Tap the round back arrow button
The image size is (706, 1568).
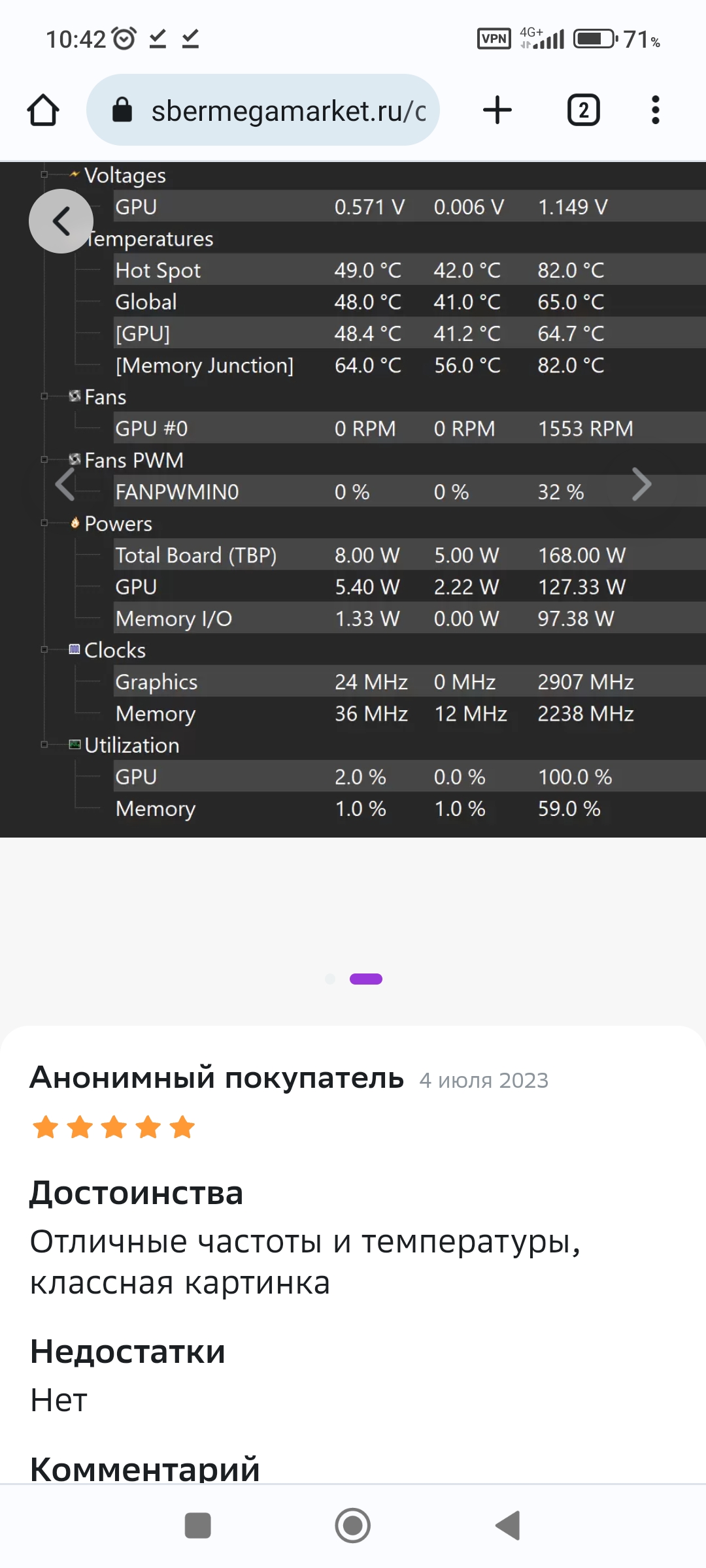[61, 221]
